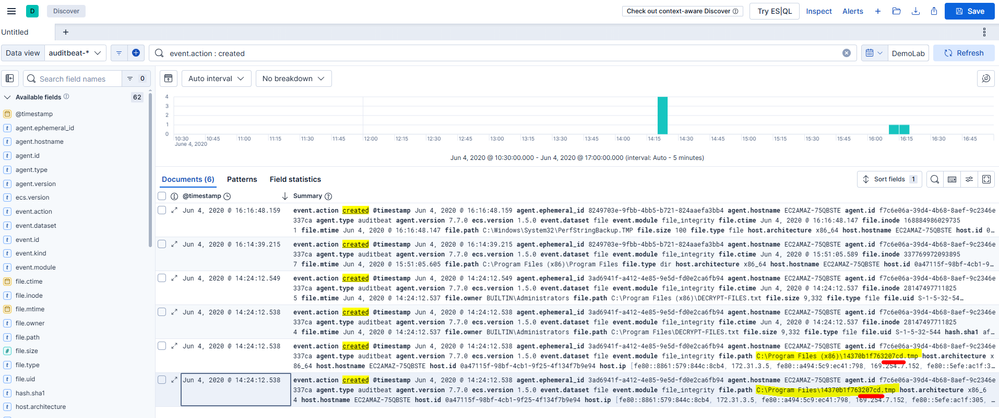
Task: Select the file.size field in sidebar
Action: [x=27, y=351]
